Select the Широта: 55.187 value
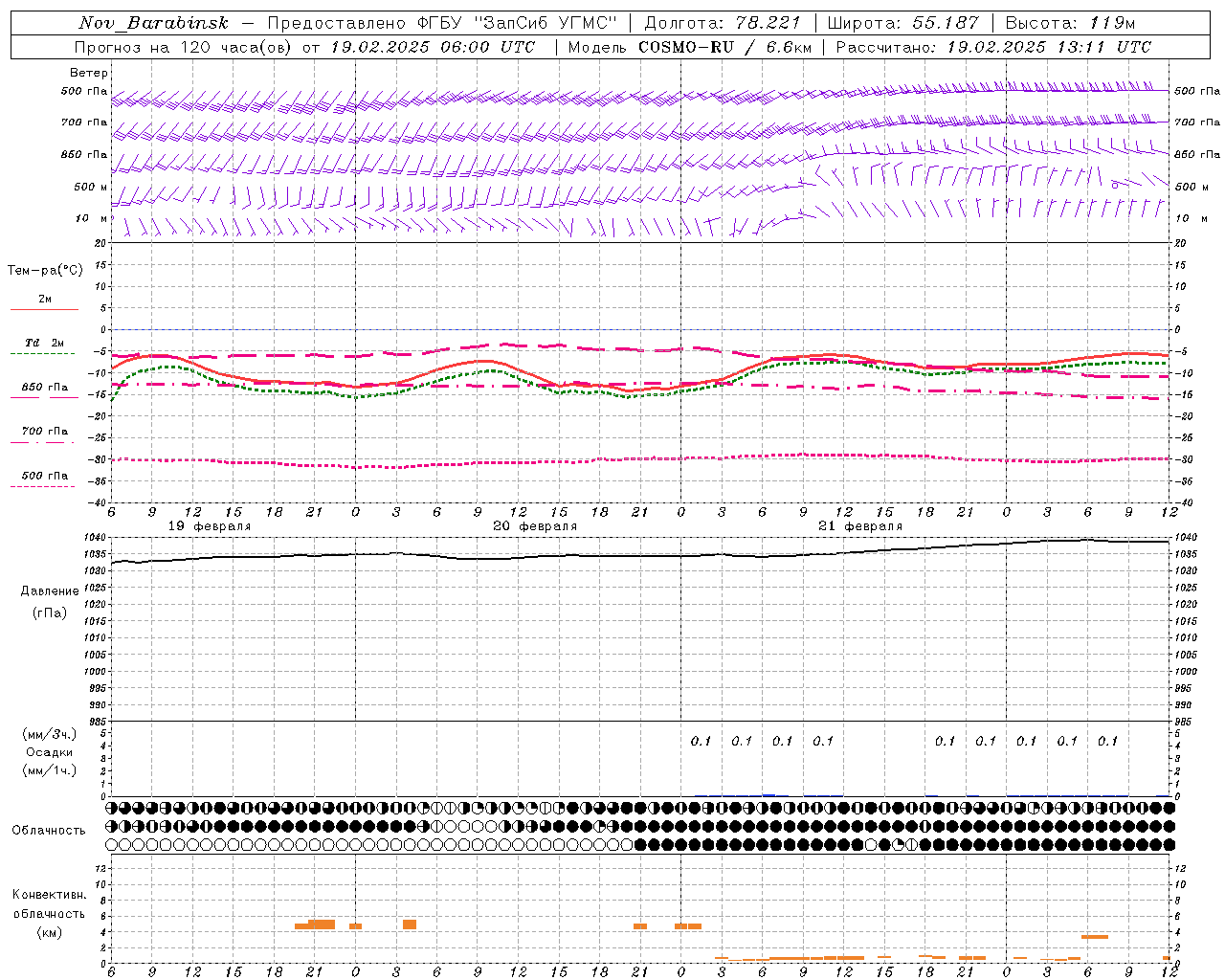This screenshot has width=1225, height=980. (902, 23)
